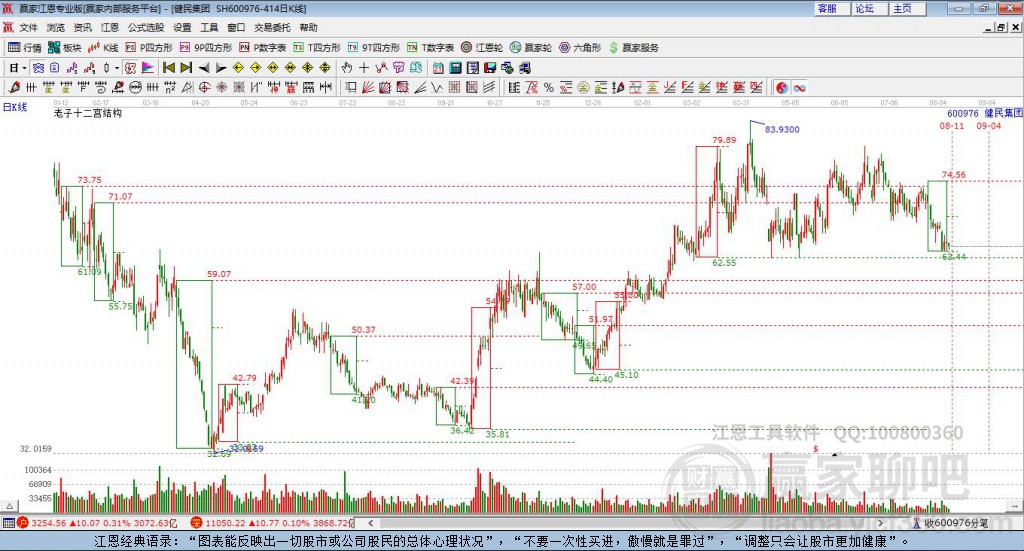Click the grid icon in status bar
Screen dimensions: 1024x551
8,523
